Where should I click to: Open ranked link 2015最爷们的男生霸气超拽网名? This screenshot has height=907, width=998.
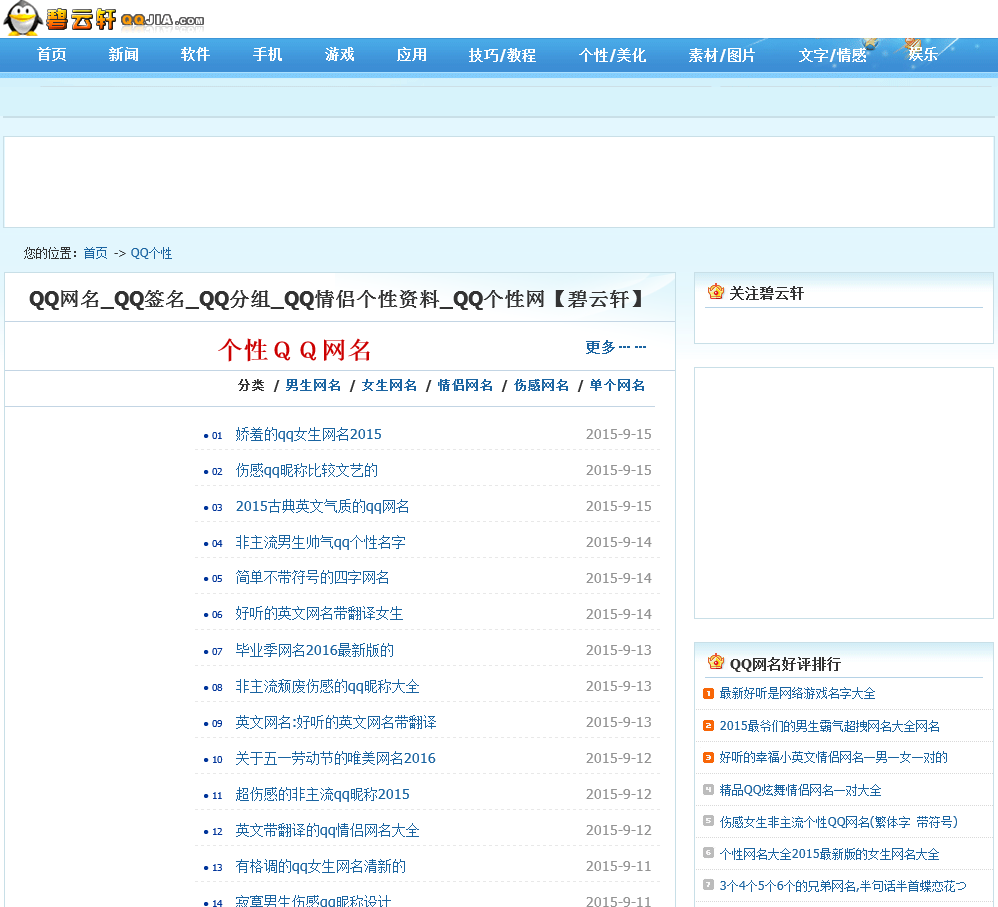[x=830, y=726]
